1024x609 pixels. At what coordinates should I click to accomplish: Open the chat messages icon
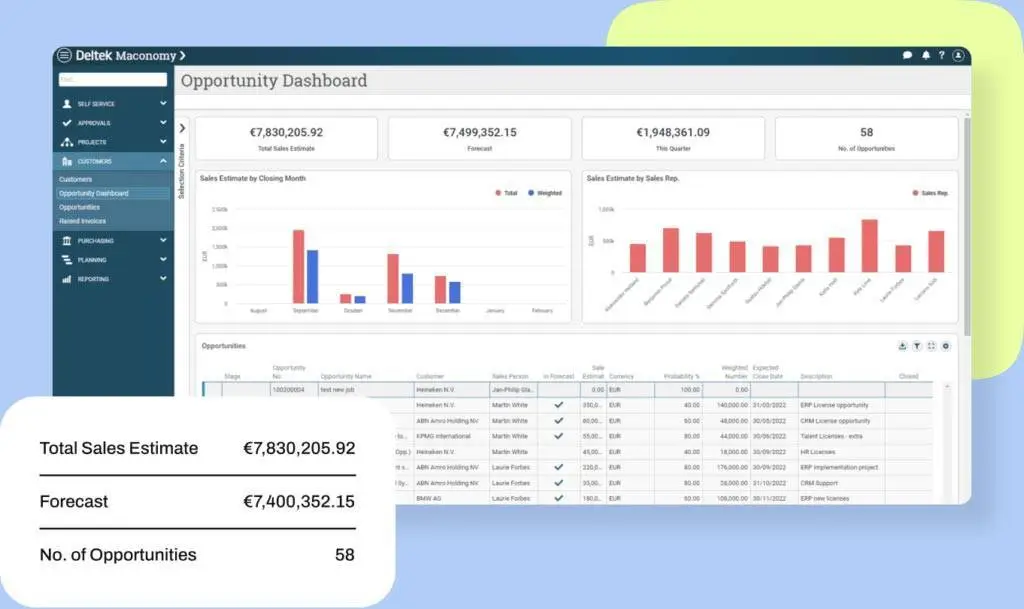pos(907,55)
